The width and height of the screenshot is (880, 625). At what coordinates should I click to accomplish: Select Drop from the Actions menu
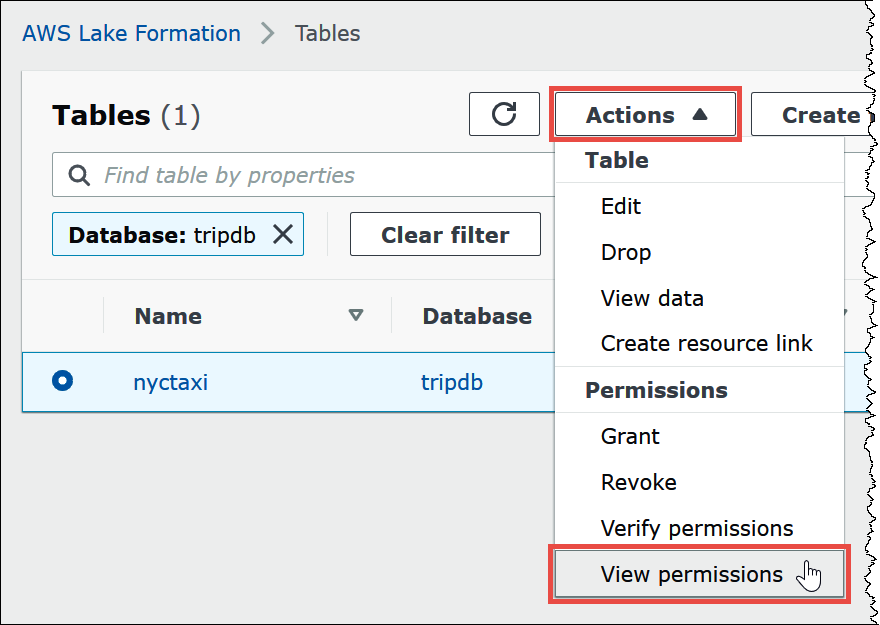pyautogui.click(x=625, y=252)
